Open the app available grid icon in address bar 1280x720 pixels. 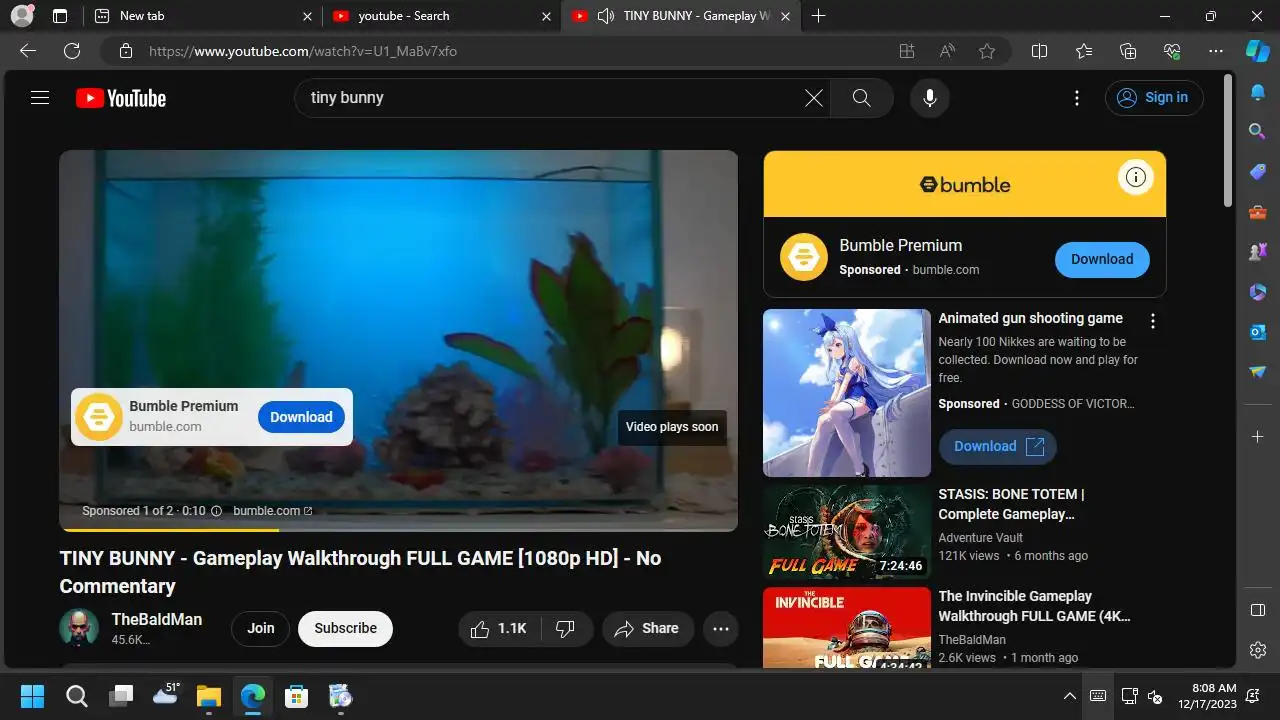[907, 51]
